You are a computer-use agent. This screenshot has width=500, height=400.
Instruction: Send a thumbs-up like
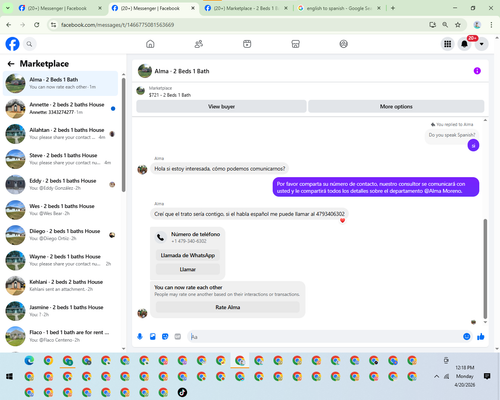(x=480, y=337)
